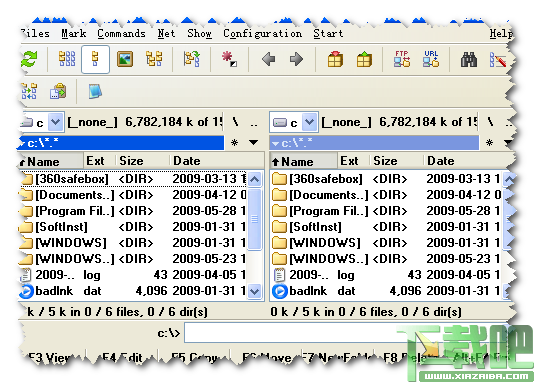534x382 pixels.
Task: Go back with the left arrow icon
Action: pyautogui.click(x=269, y=59)
